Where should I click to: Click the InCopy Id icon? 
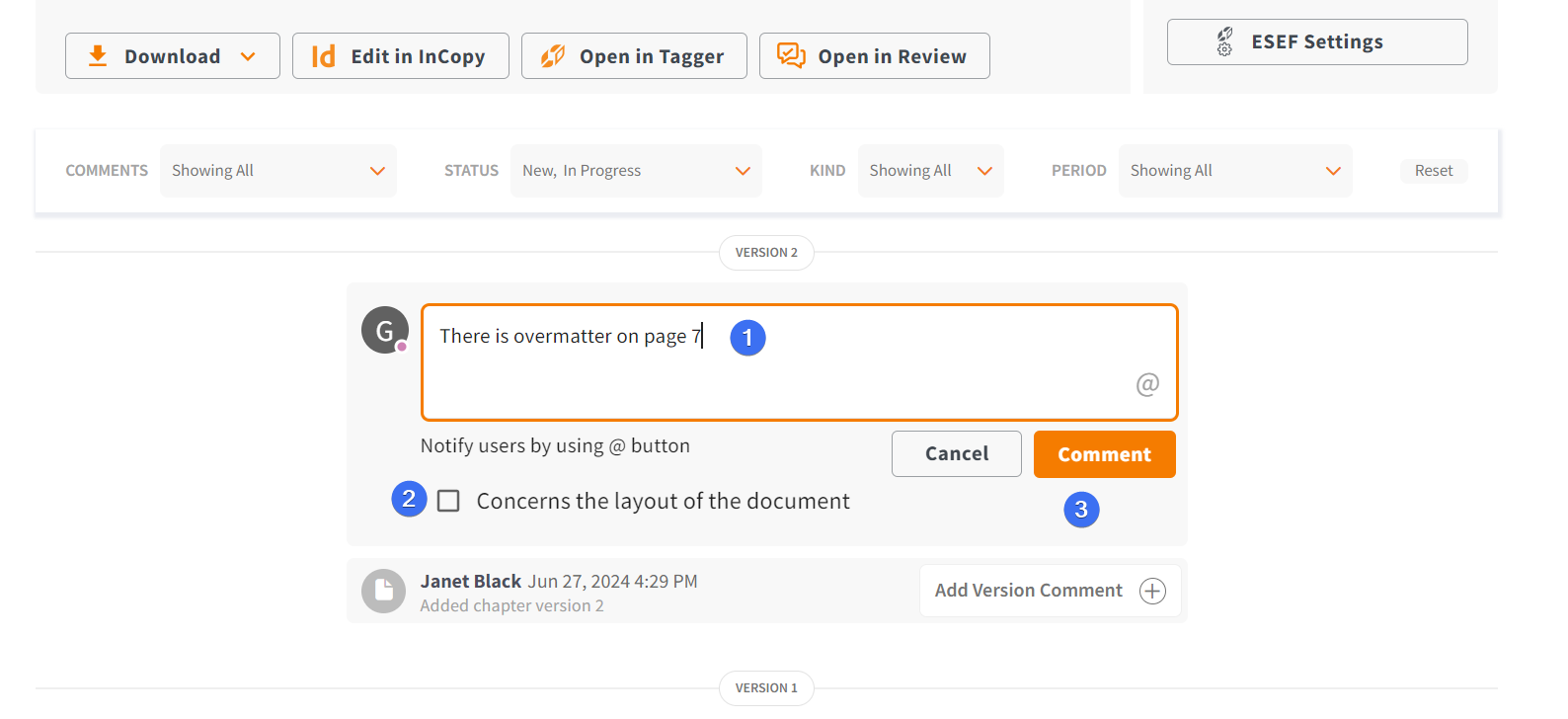324,56
